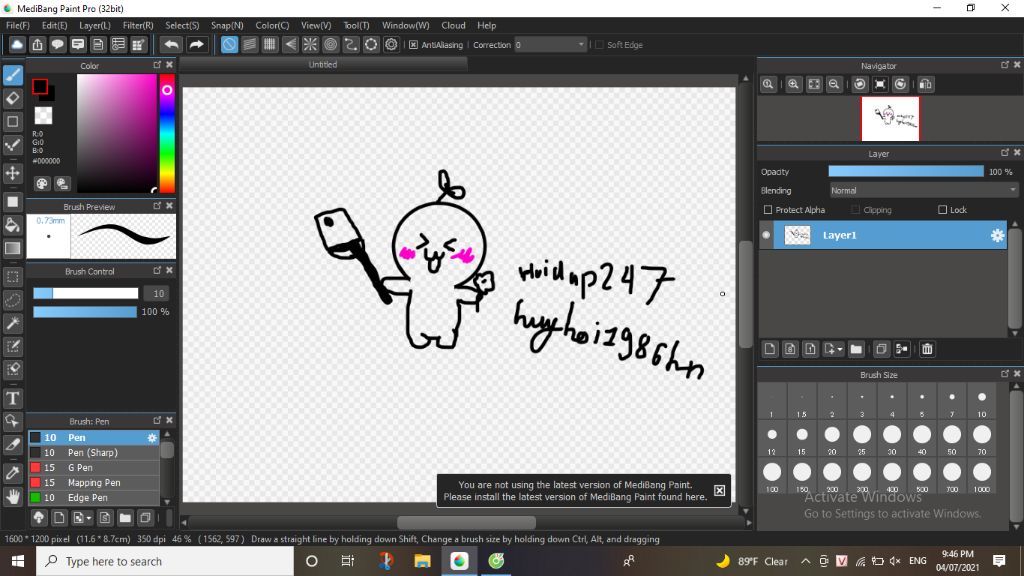This screenshot has height=576, width=1024.
Task: Select the Eraser tool
Action: pyautogui.click(x=12, y=99)
